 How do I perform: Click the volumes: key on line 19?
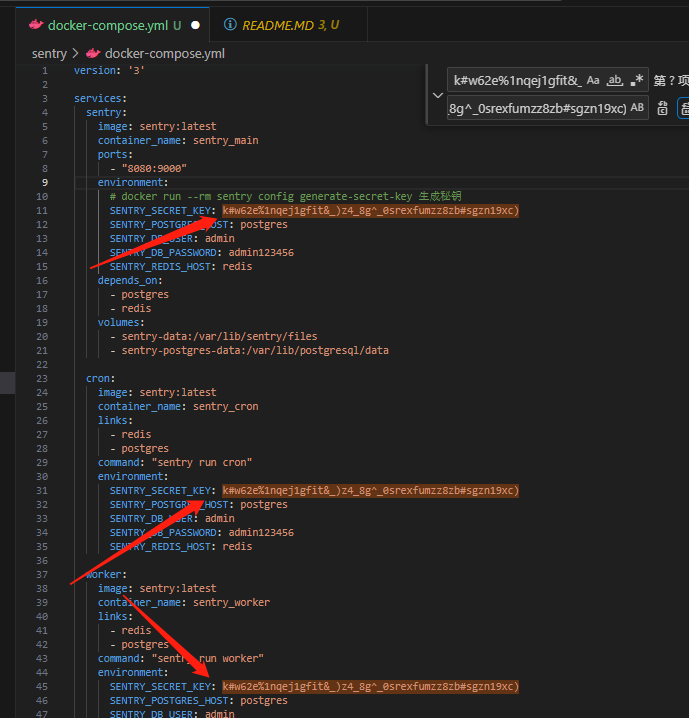pyautogui.click(x=121, y=322)
